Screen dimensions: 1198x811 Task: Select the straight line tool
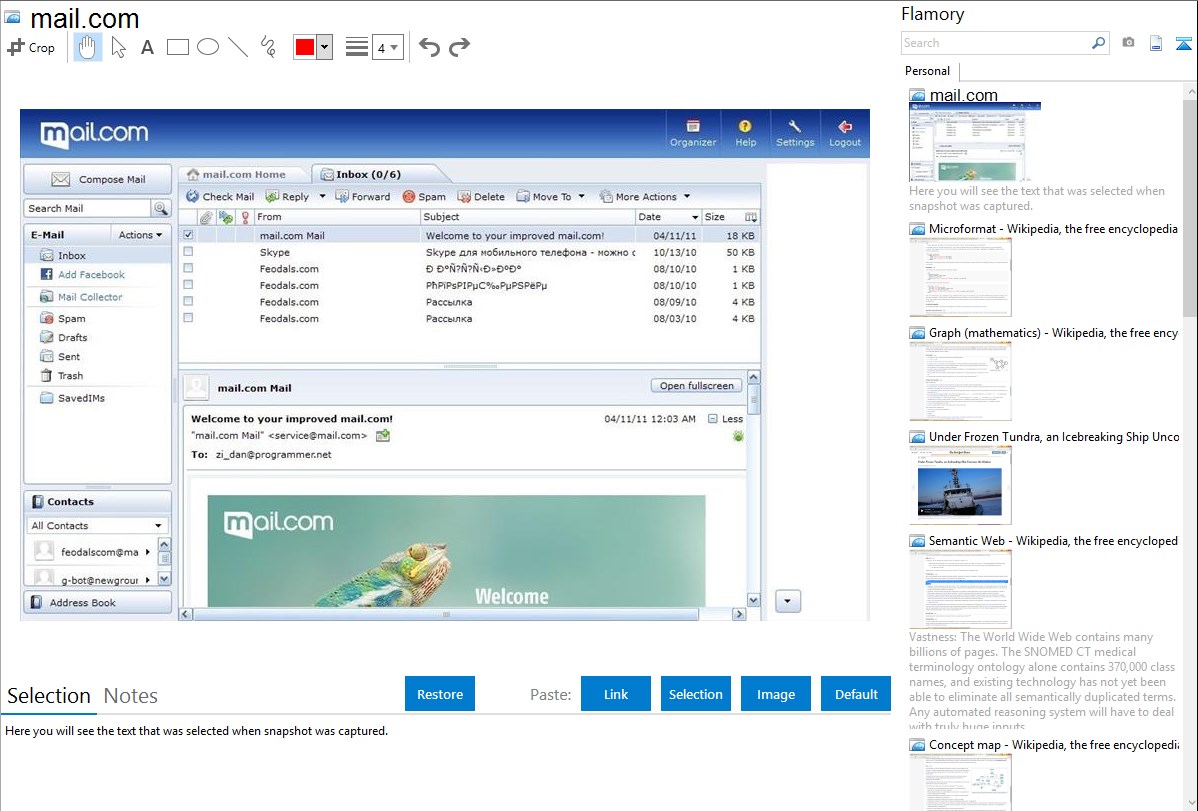(238, 47)
